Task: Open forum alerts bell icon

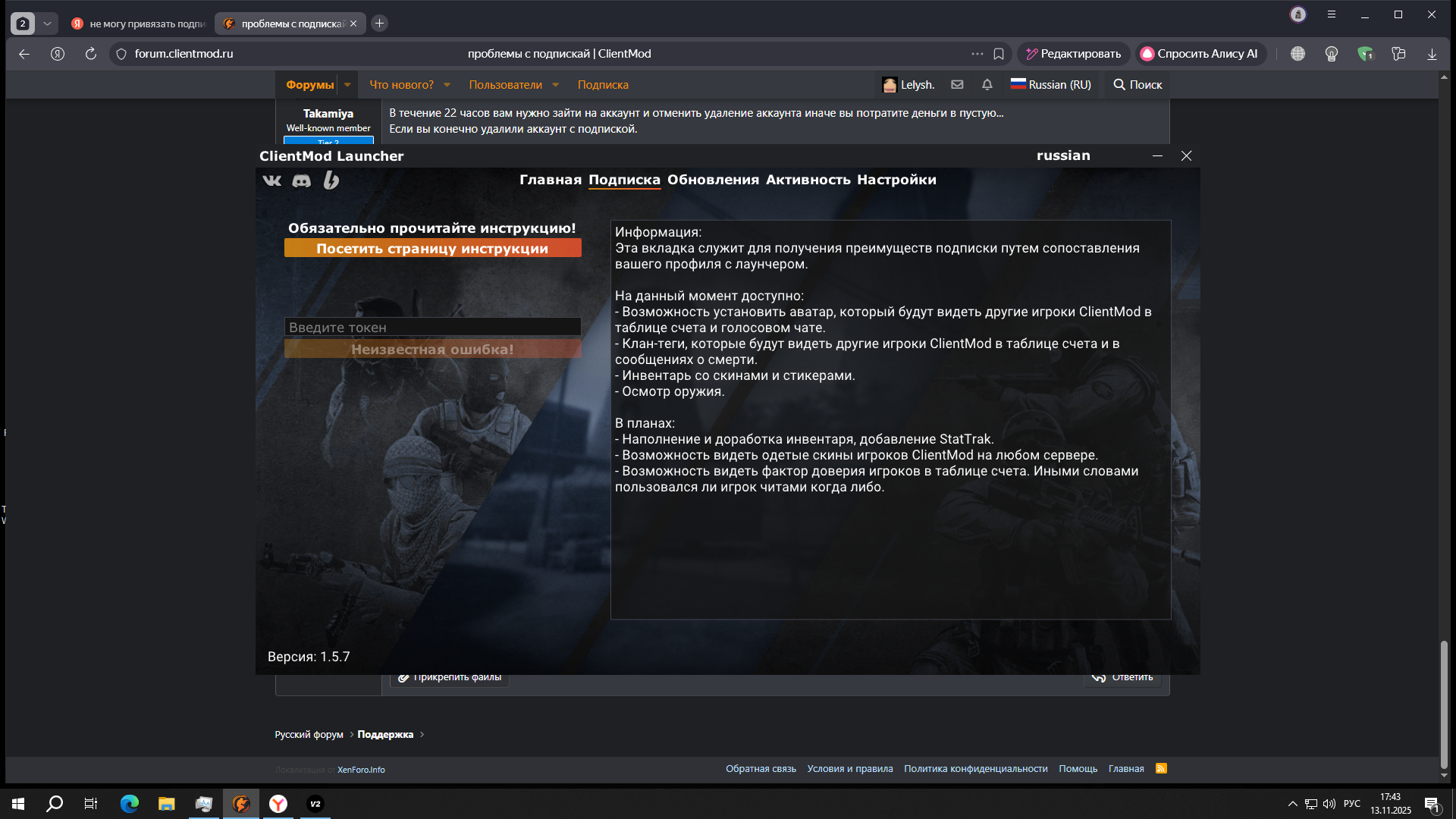Action: pyautogui.click(x=987, y=85)
